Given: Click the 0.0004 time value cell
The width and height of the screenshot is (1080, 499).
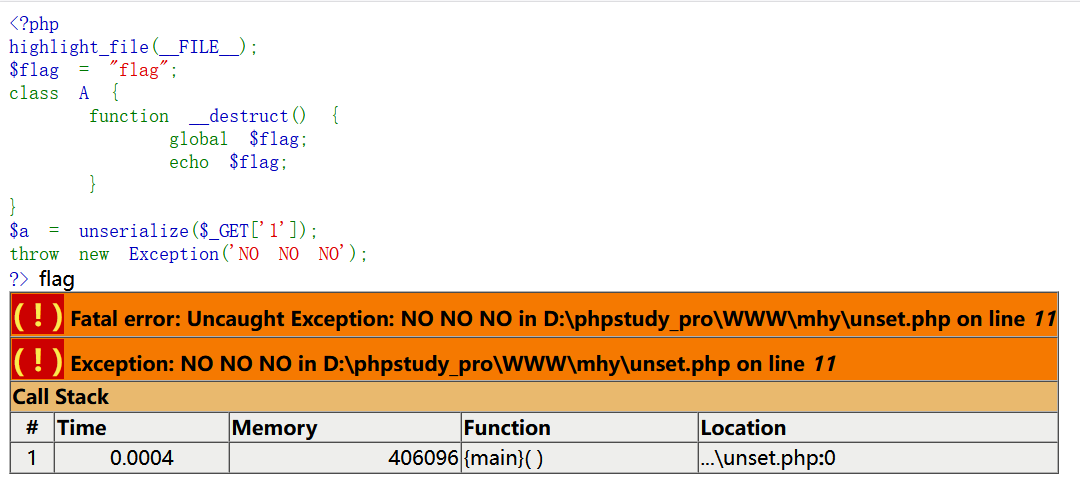Looking at the screenshot, I should point(141,458).
